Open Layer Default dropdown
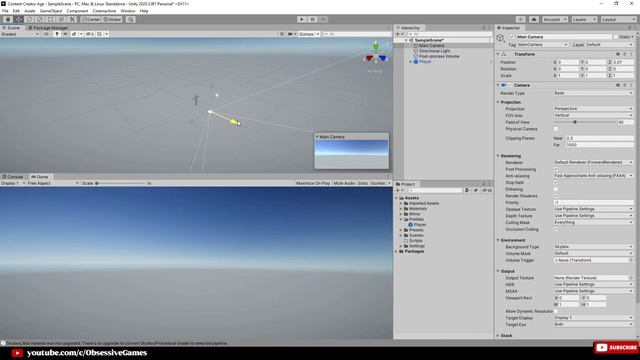Image resolution: width=640 pixels, height=360 pixels. [609, 44]
